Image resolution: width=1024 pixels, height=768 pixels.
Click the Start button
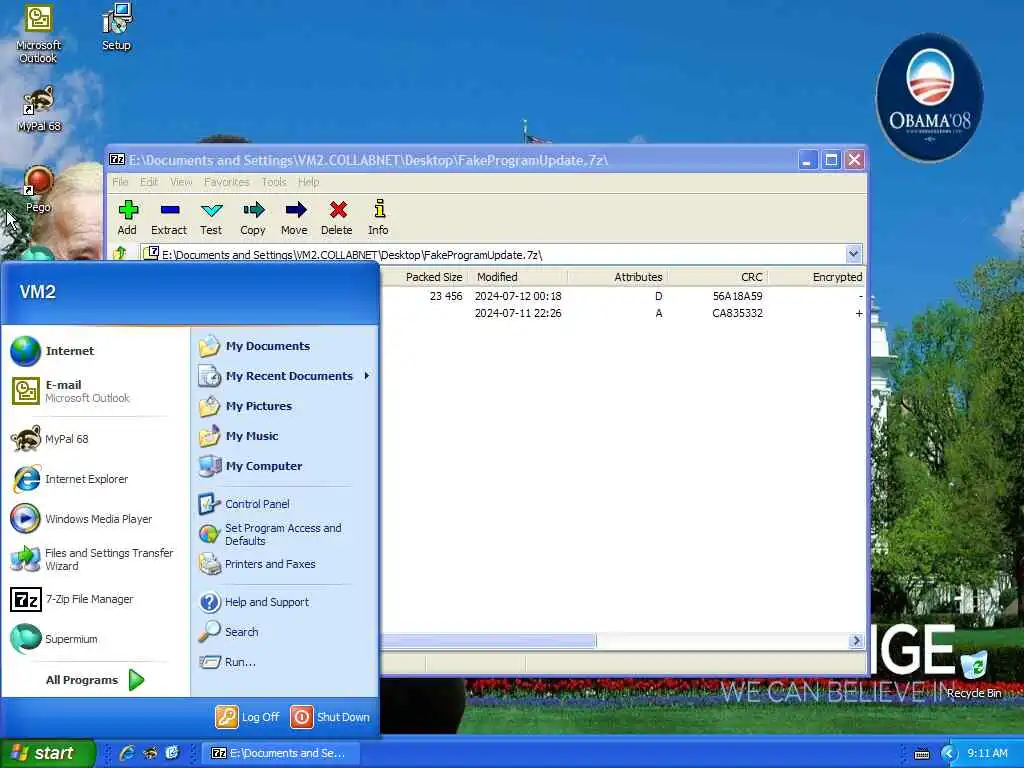pos(47,753)
